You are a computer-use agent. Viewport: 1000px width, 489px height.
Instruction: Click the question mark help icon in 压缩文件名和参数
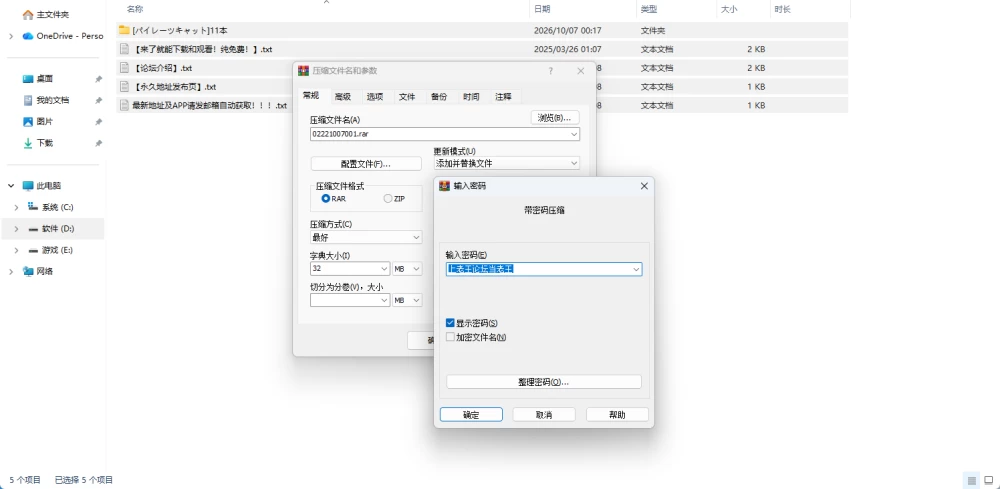(x=551, y=71)
